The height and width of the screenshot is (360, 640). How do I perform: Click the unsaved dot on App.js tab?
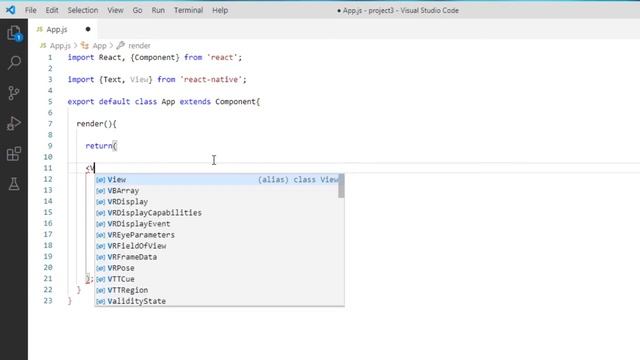[x=88, y=29]
